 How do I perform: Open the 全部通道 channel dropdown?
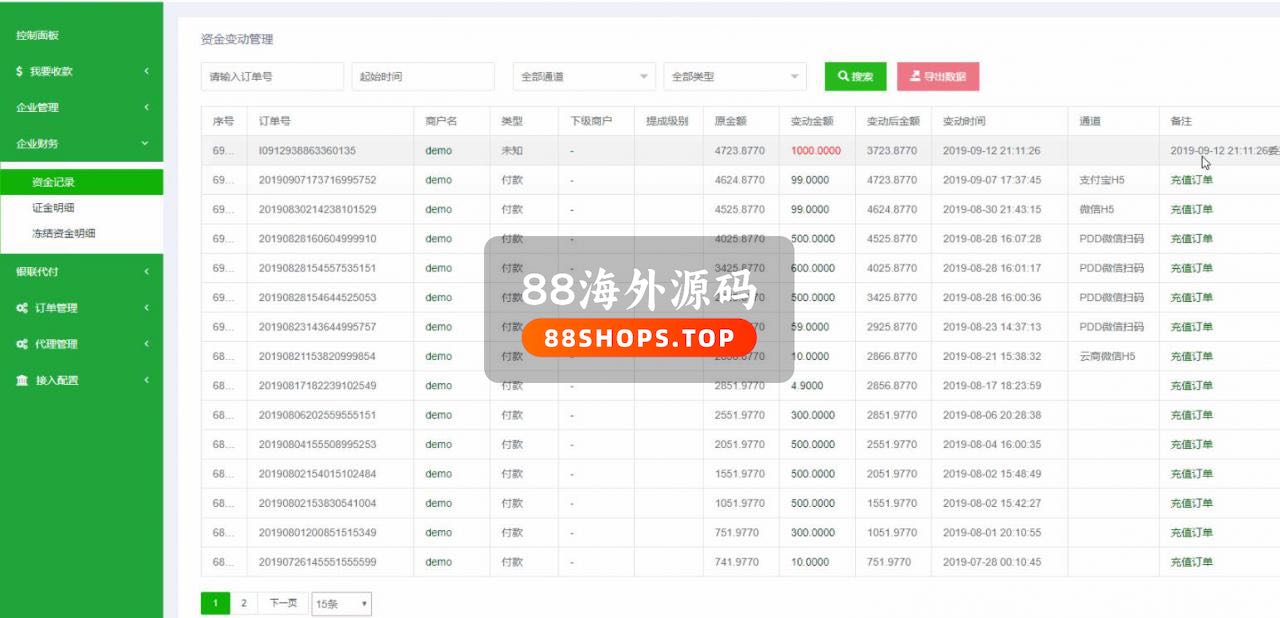pos(584,77)
